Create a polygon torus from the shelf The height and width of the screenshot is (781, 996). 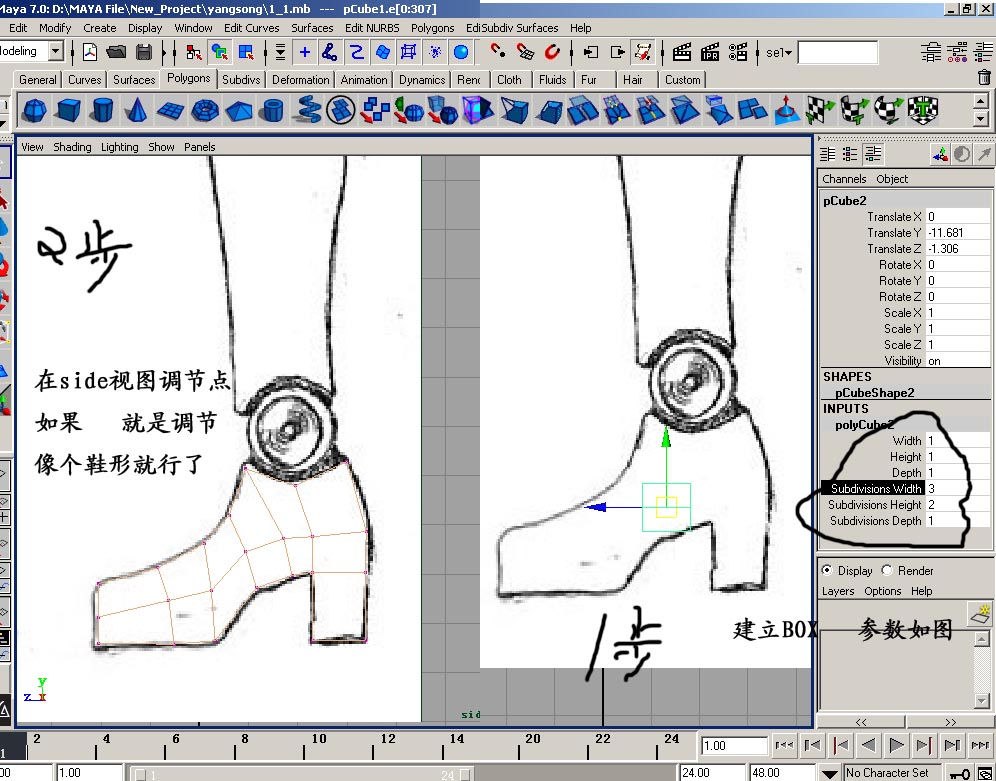205,110
